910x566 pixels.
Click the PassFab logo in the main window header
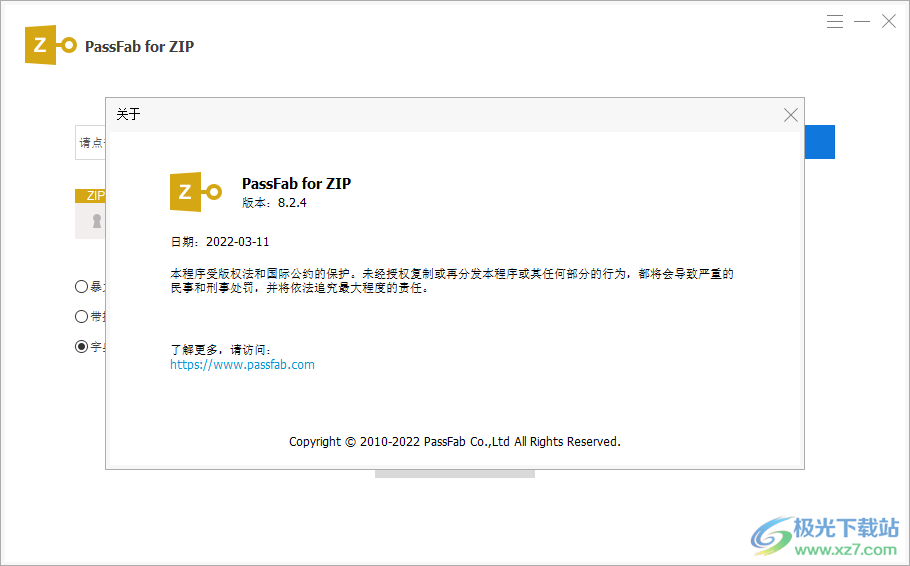pyautogui.click(x=51, y=45)
